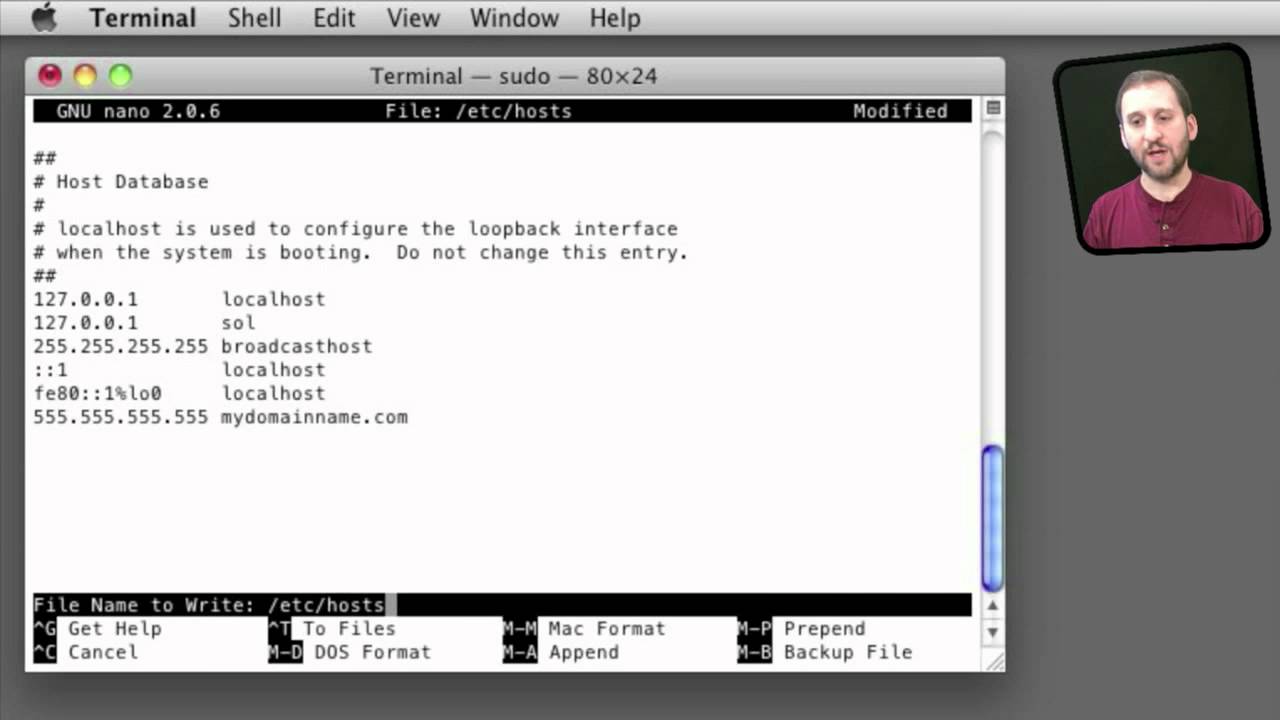1280x720 pixels.
Task: Open the View menu
Action: [413, 18]
